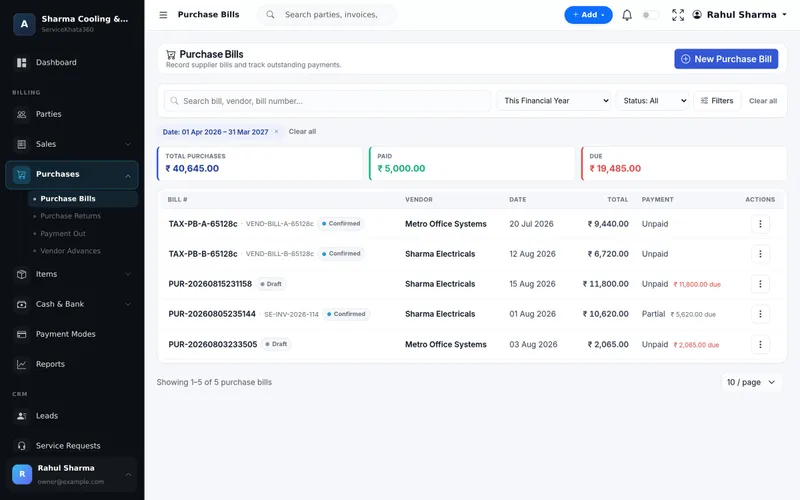Open the Dashboard icon in sidebar

21,62
